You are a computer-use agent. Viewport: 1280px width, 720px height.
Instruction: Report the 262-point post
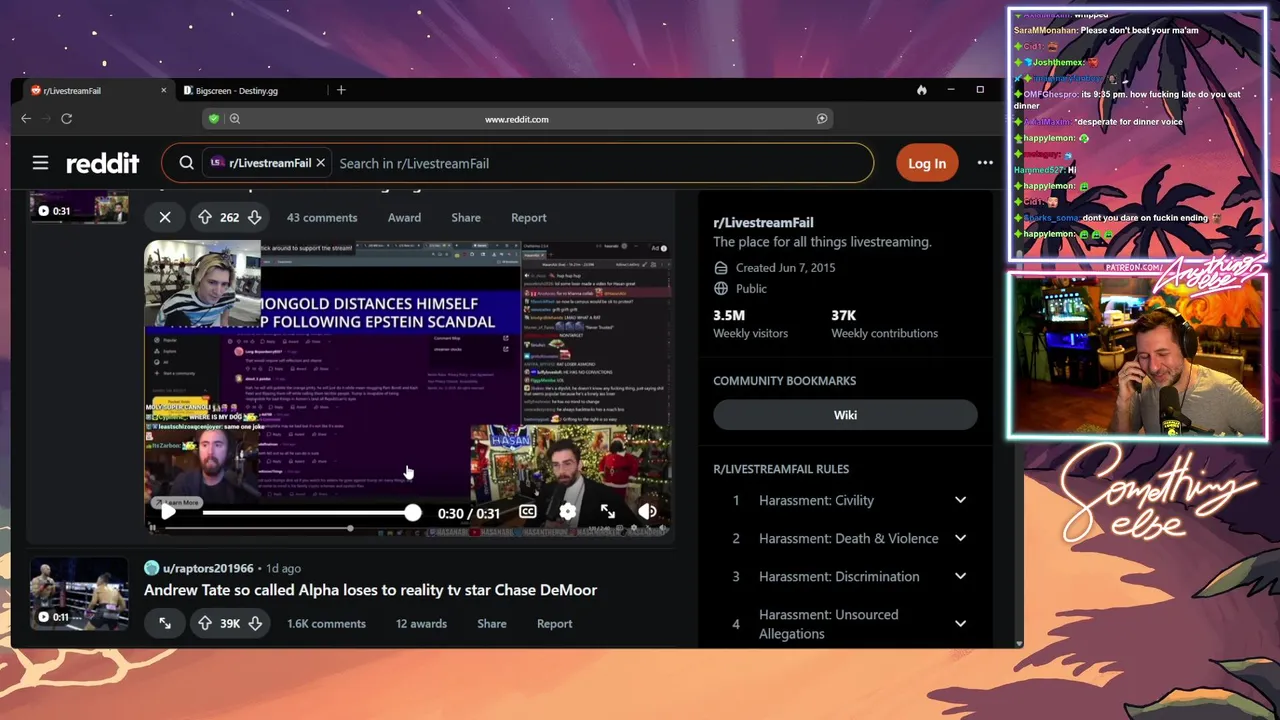[x=528, y=217]
